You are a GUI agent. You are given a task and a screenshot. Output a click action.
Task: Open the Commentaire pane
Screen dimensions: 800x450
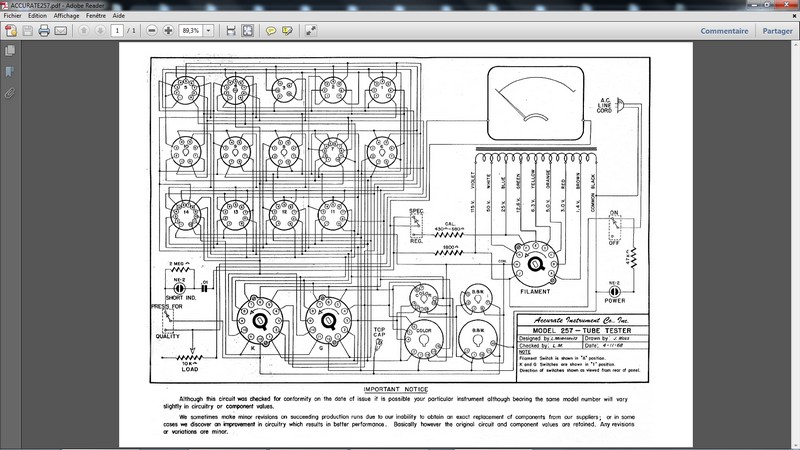pos(724,31)
